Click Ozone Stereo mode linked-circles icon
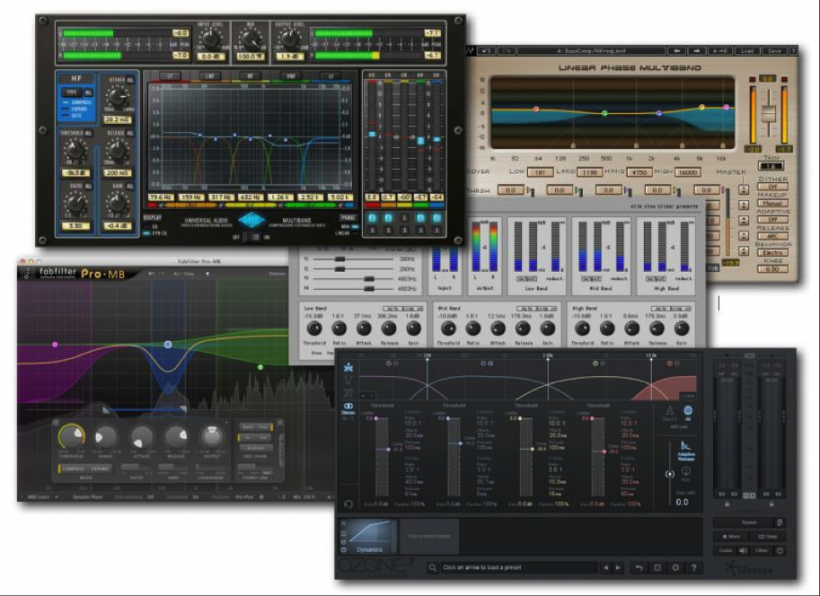Viewport: 820px width, 596px height. click(348, 408)
